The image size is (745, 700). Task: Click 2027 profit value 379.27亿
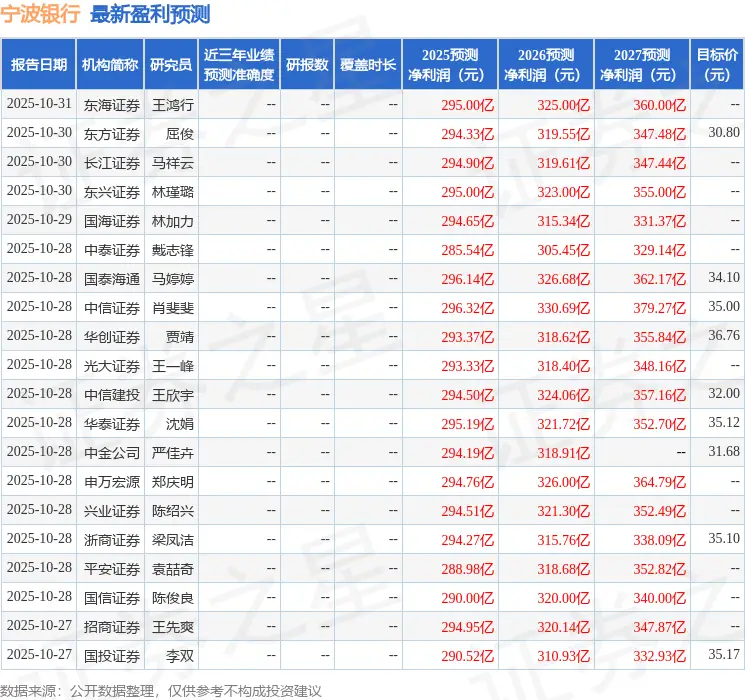[659, 308]
